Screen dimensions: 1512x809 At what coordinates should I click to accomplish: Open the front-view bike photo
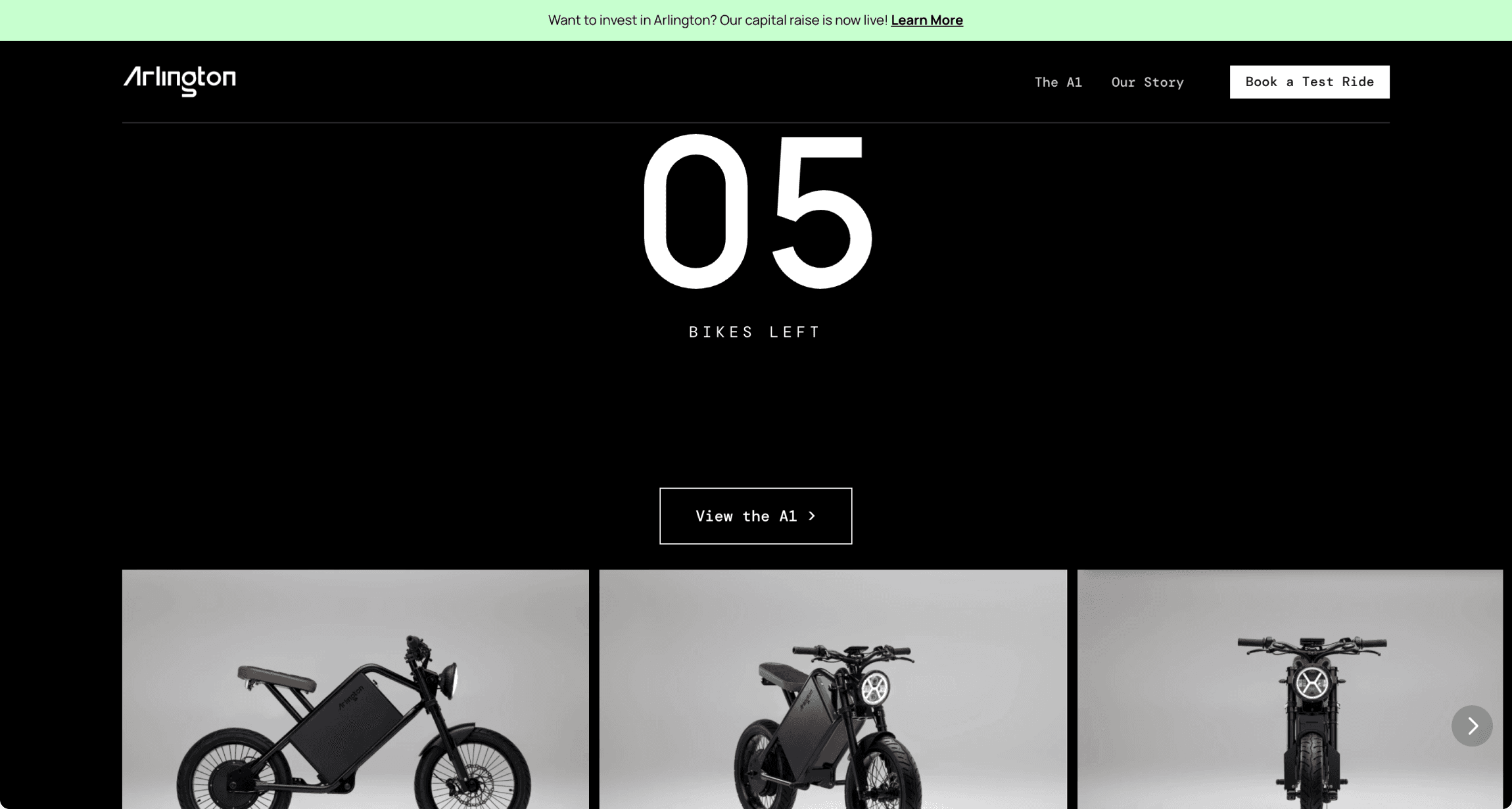[x=1290, y=689]
